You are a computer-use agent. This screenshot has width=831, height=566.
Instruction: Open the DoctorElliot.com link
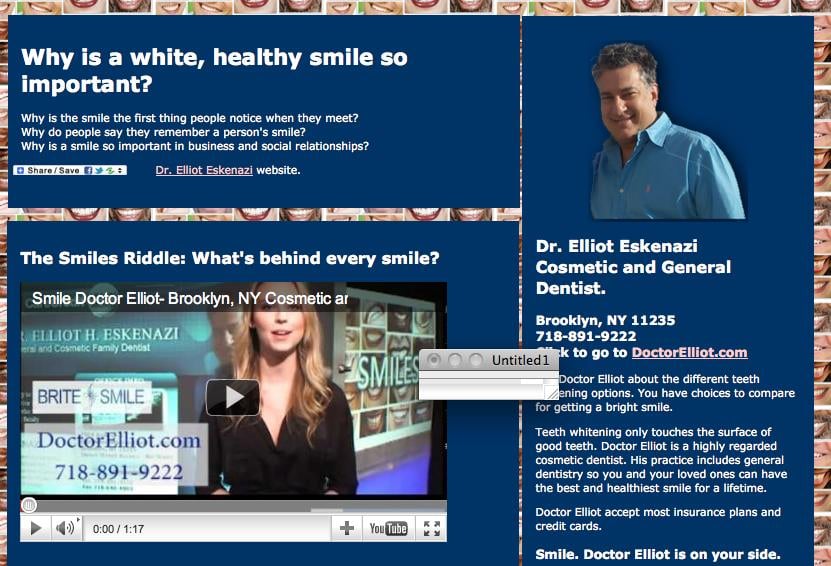click(689, 352)
